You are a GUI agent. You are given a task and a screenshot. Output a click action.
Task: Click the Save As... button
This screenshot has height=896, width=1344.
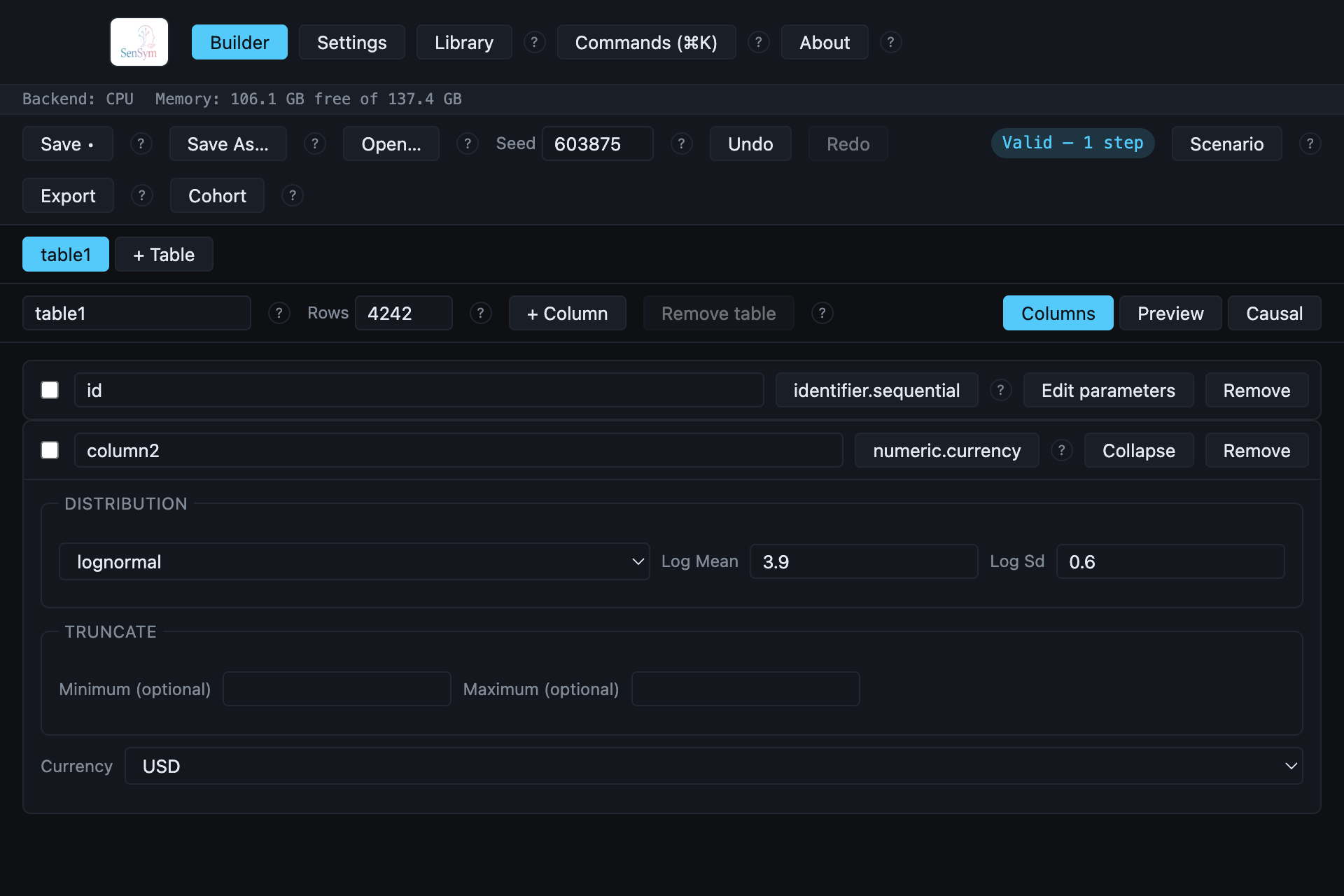[x=228, y=143]
